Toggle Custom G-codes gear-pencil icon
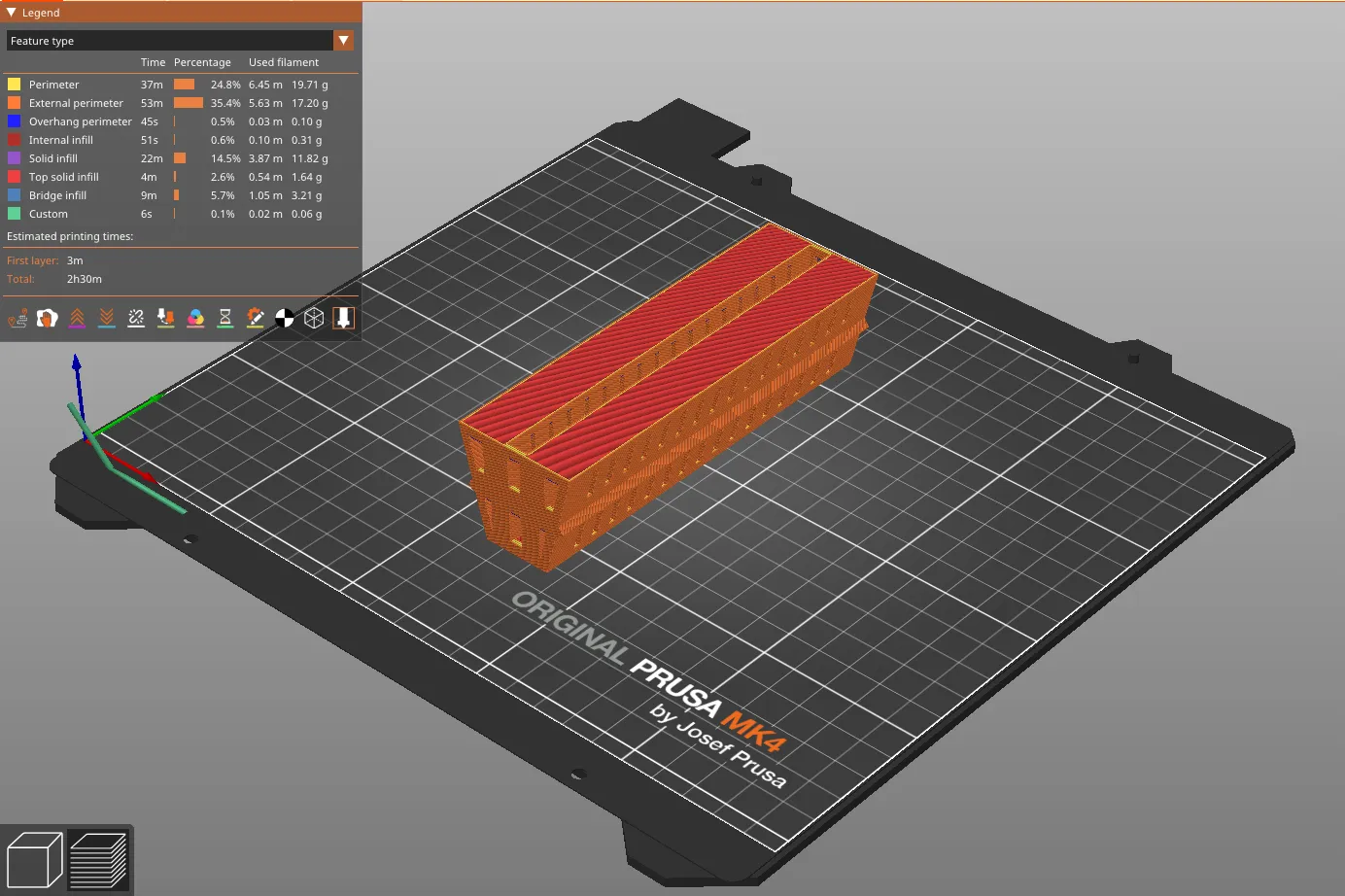The height and width of the screenshot is (896, 1345). pyautogui.click(x=255, y=318)
